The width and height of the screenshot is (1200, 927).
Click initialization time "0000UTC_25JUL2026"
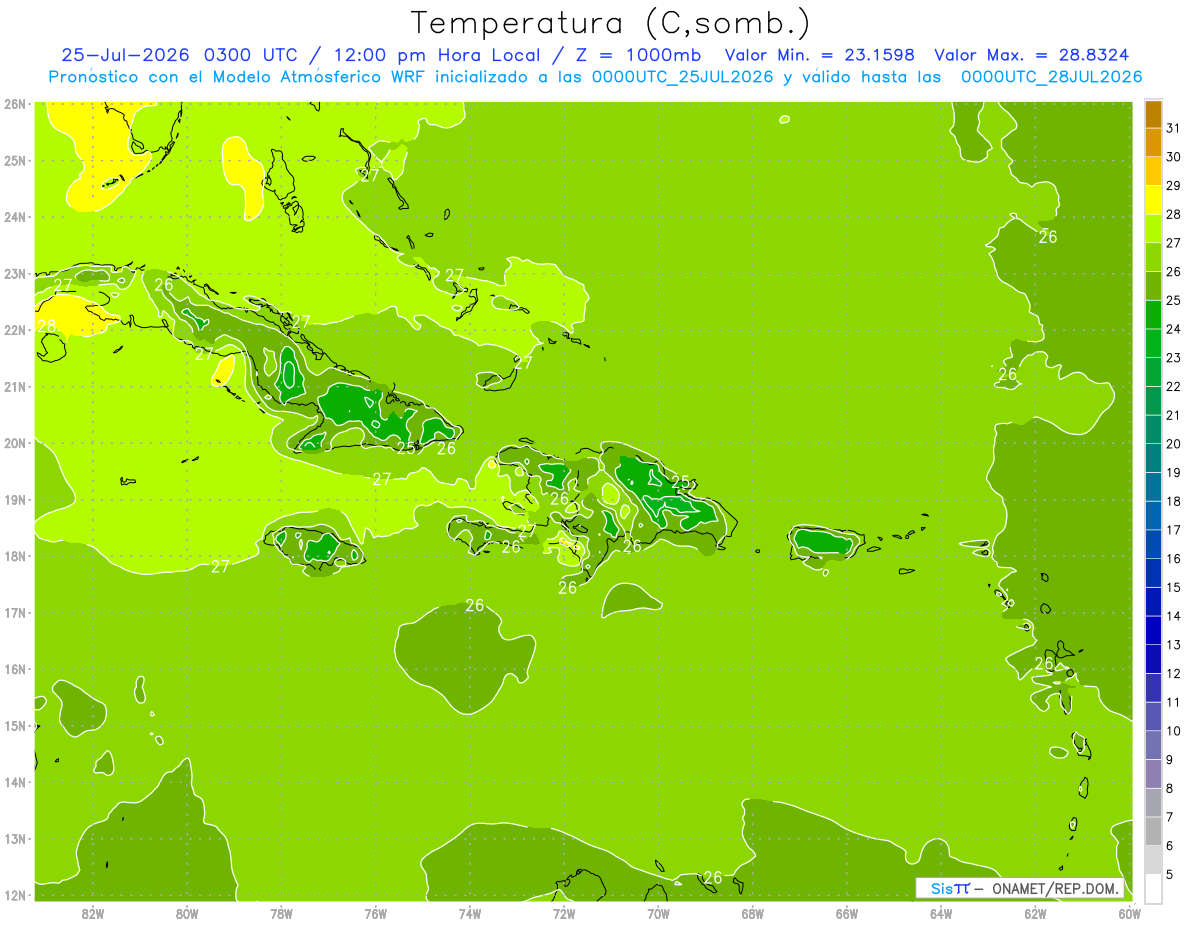(683, 77)
